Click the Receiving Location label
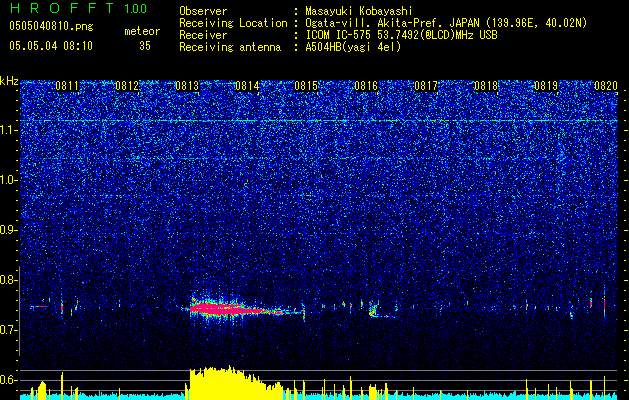 click(233, 23)
